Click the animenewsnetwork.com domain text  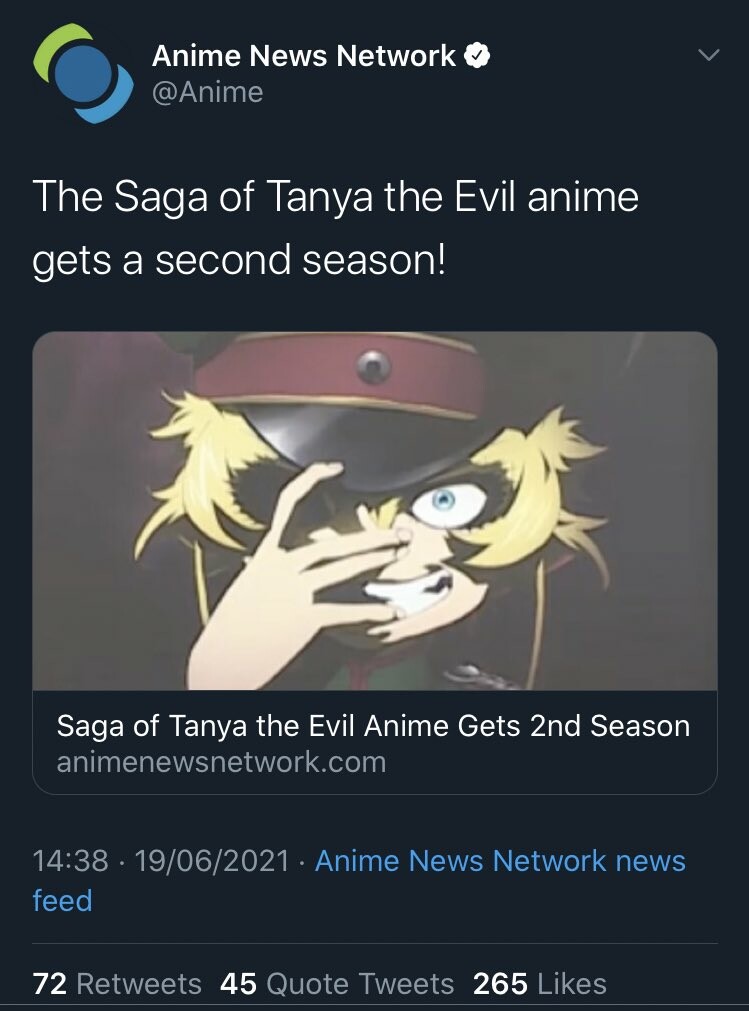click(x=221, y=762)
